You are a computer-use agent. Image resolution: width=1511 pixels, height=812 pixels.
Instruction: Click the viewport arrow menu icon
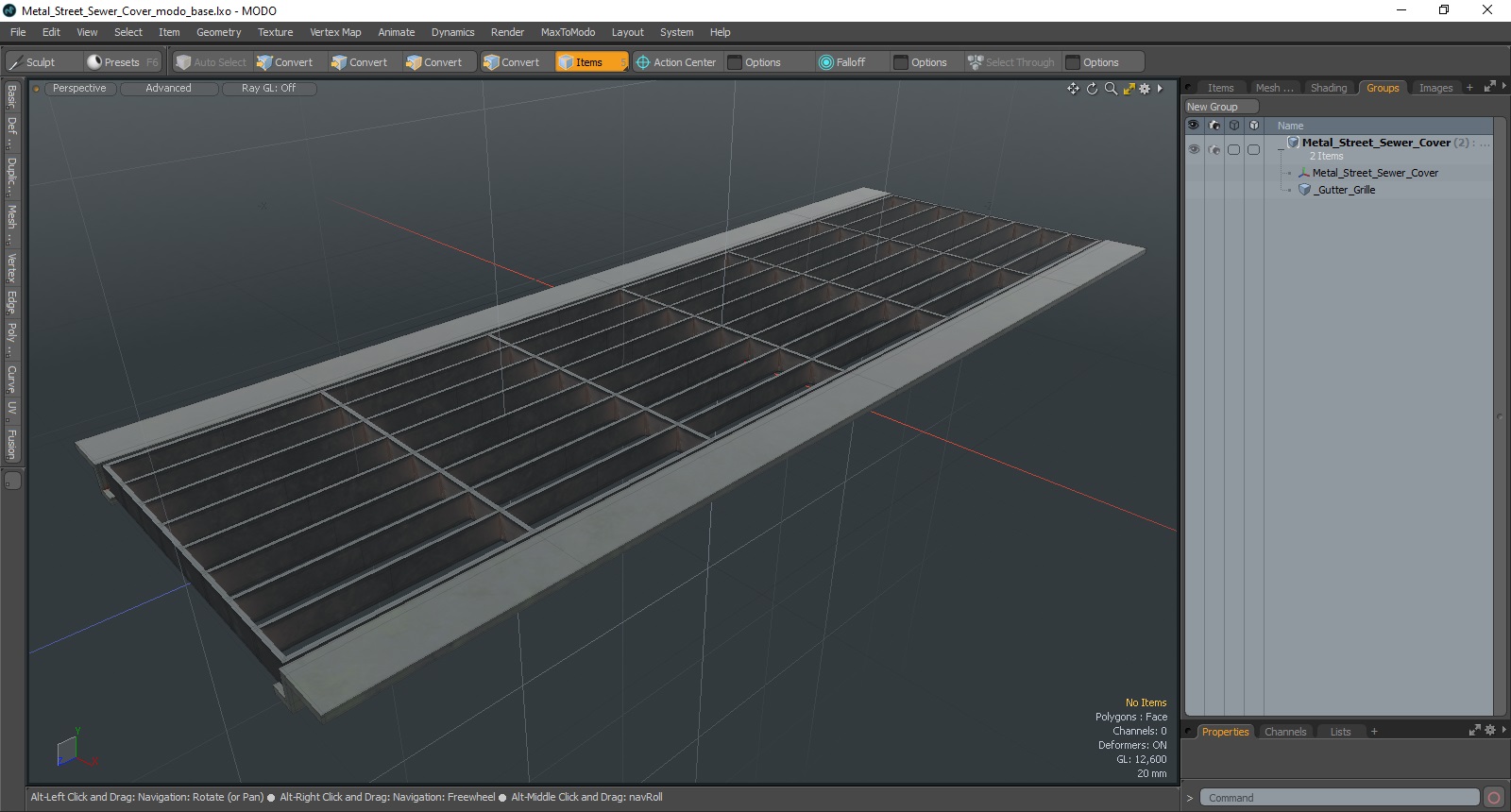(1160, 89)
